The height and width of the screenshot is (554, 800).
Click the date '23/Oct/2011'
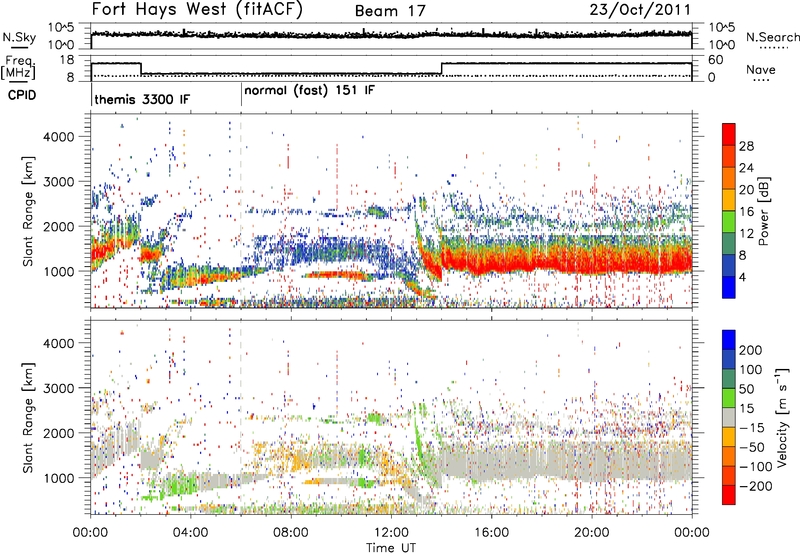coord(640,9)
